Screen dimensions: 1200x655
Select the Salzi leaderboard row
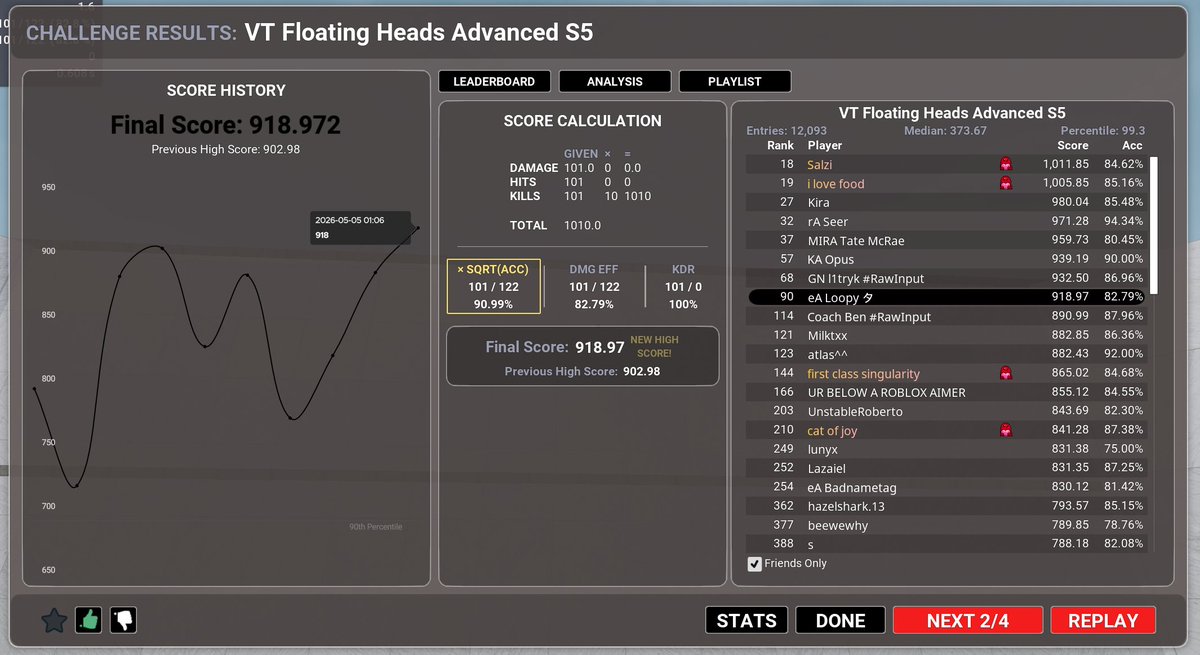click(947, 164)
